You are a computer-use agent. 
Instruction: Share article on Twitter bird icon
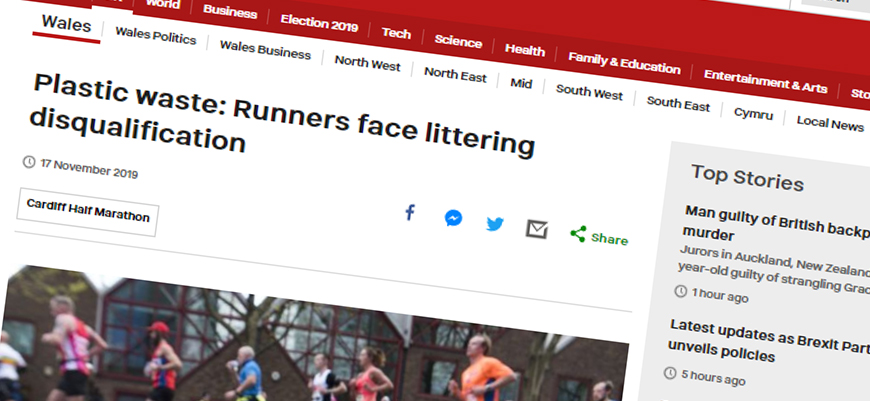(495, 224)
